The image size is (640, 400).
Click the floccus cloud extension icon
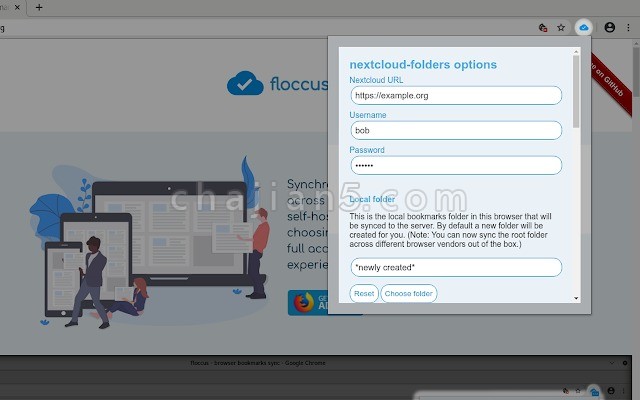pyautogui.click(x=584, y=28)
